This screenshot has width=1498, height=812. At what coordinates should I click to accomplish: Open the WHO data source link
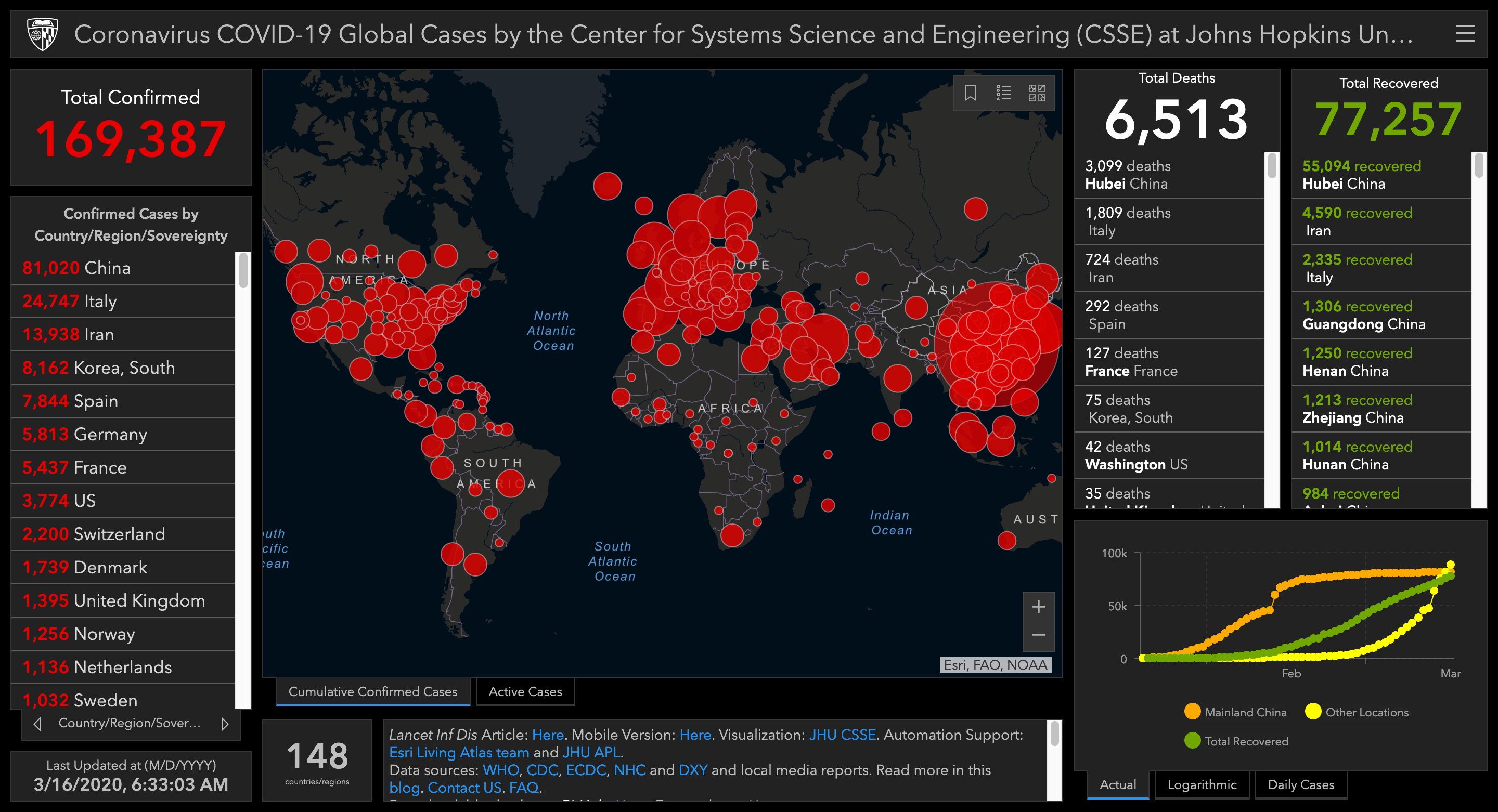click(501, 770)
